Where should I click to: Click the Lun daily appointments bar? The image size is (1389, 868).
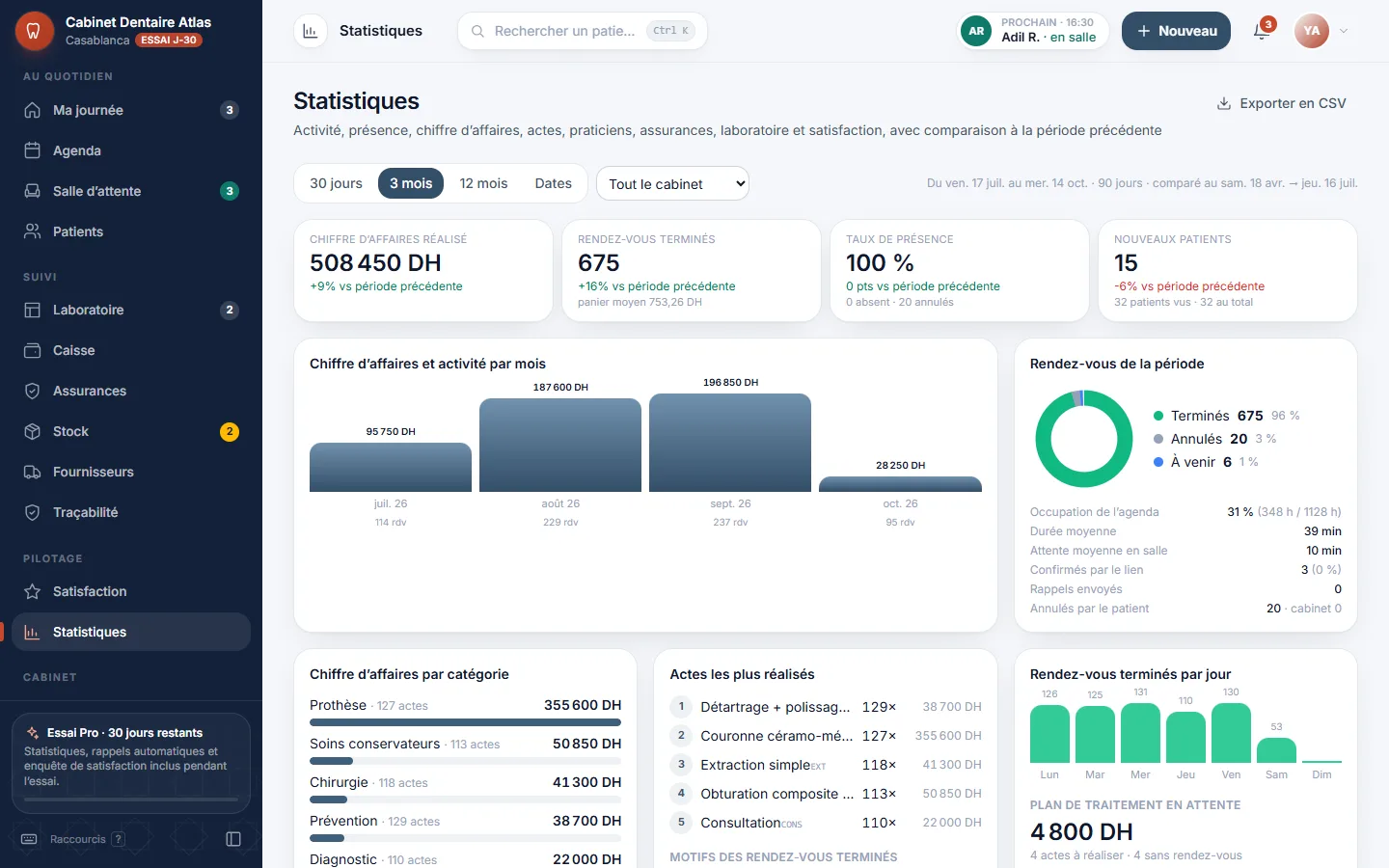pos(1049,734)
